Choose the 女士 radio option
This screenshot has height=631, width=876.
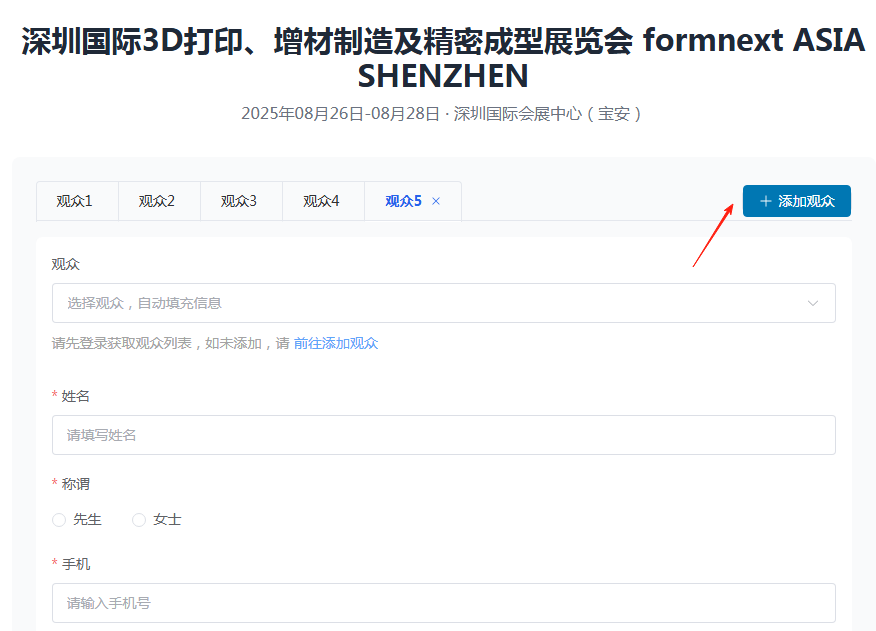click(157, 520)
